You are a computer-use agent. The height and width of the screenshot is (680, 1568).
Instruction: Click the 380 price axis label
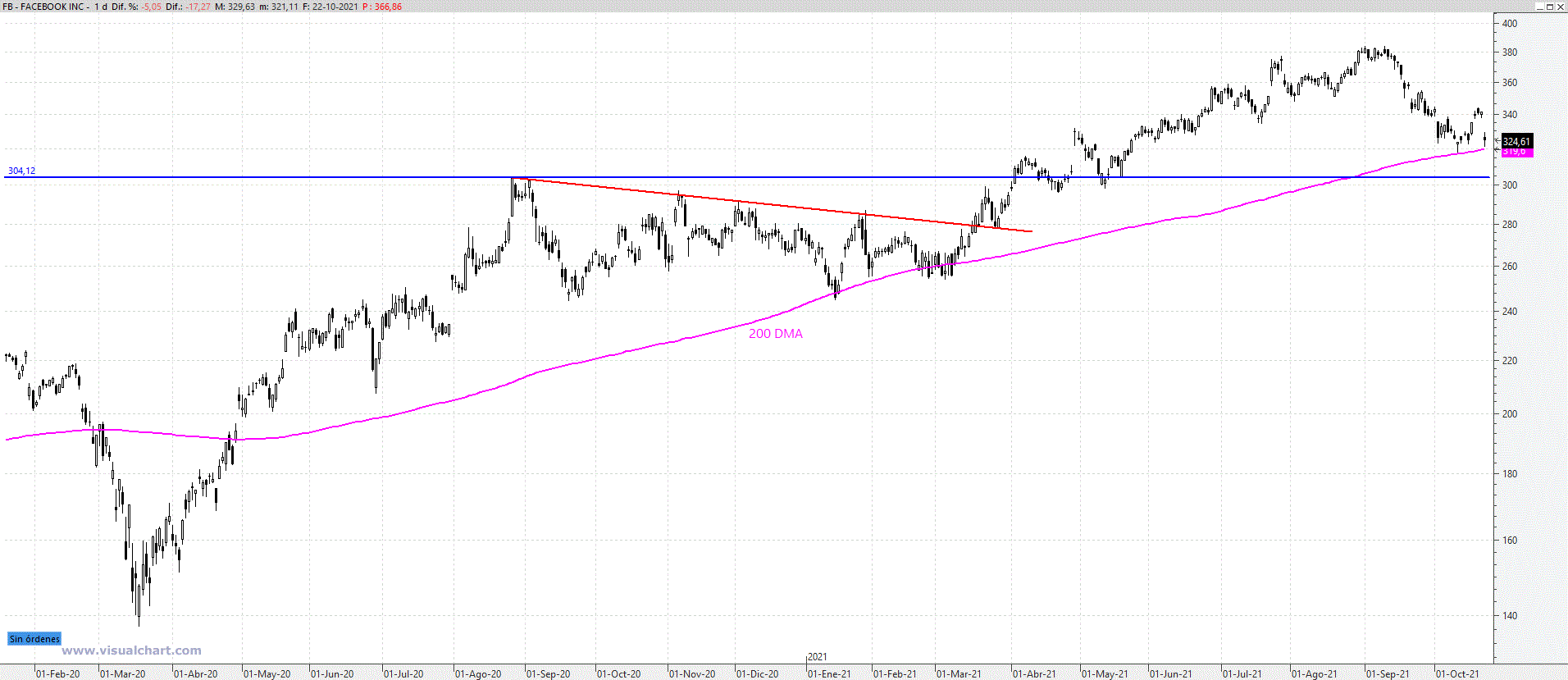[x=1510, y=52]
